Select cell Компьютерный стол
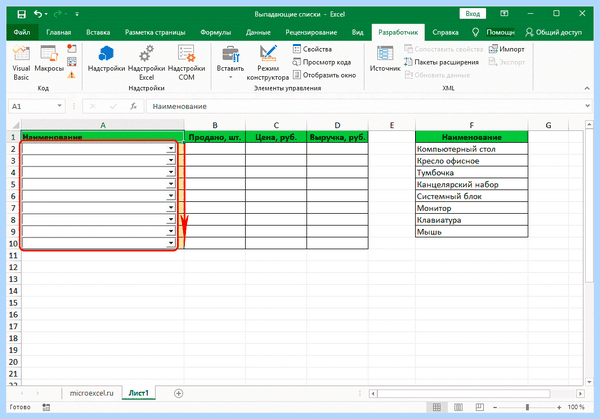 click(471, 149)
